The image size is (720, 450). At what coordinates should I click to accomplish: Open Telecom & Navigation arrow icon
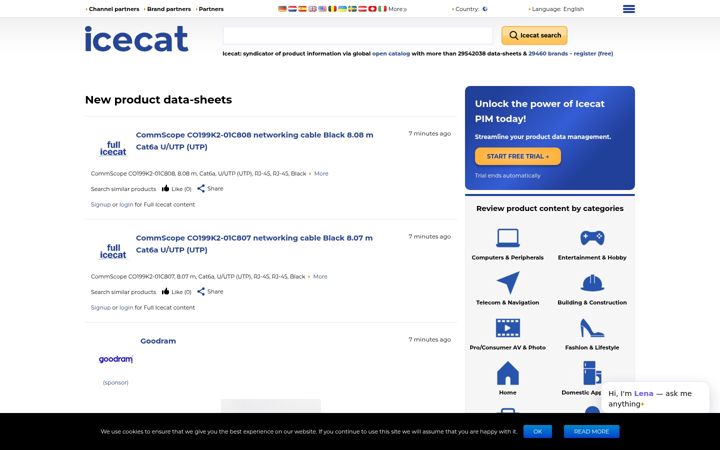pos(507,282)
